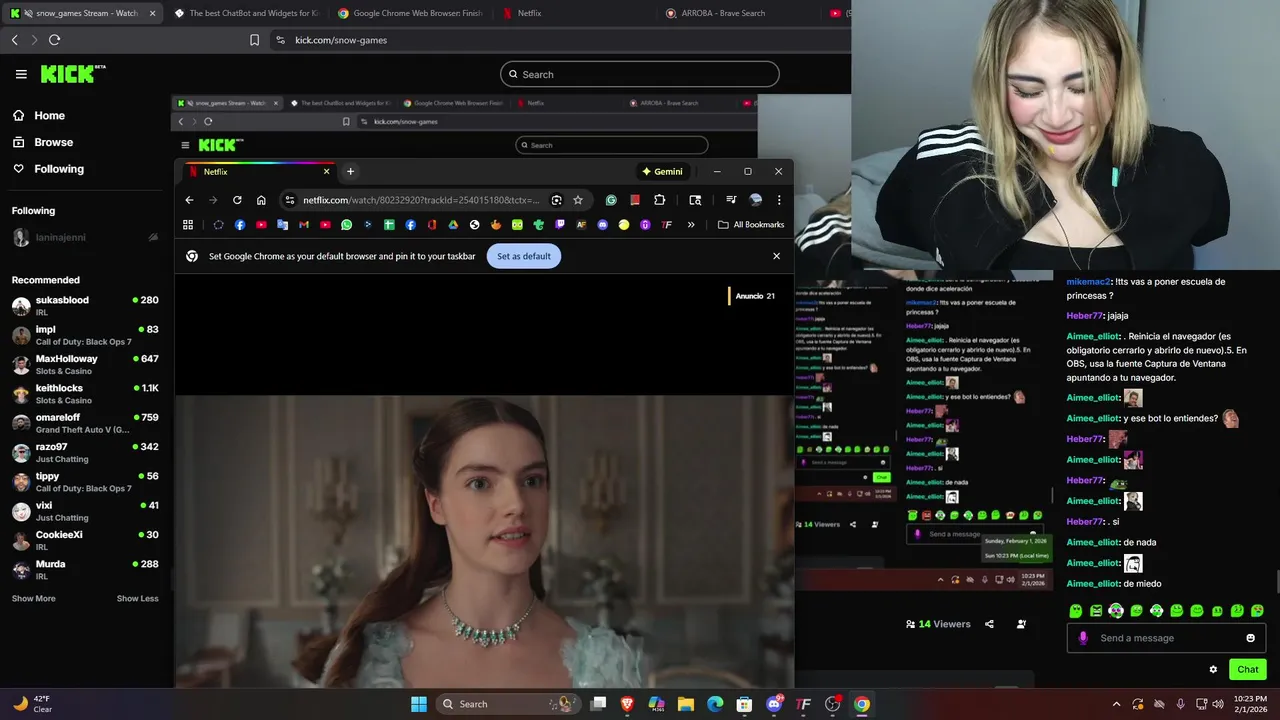Open the media controls icon in Chrome toolbar
This screenshot has width=1280, height=720.
pyautogui.click(x=731, y=200)
